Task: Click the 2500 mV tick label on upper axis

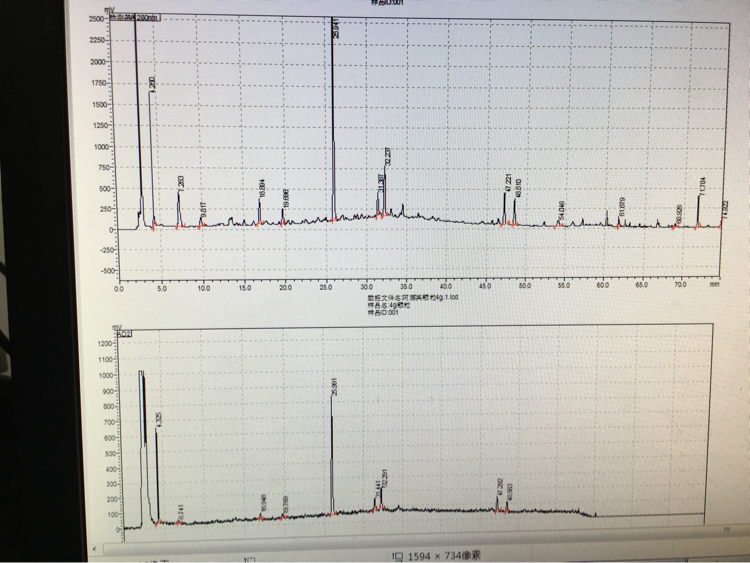Action: pos(96,18)
